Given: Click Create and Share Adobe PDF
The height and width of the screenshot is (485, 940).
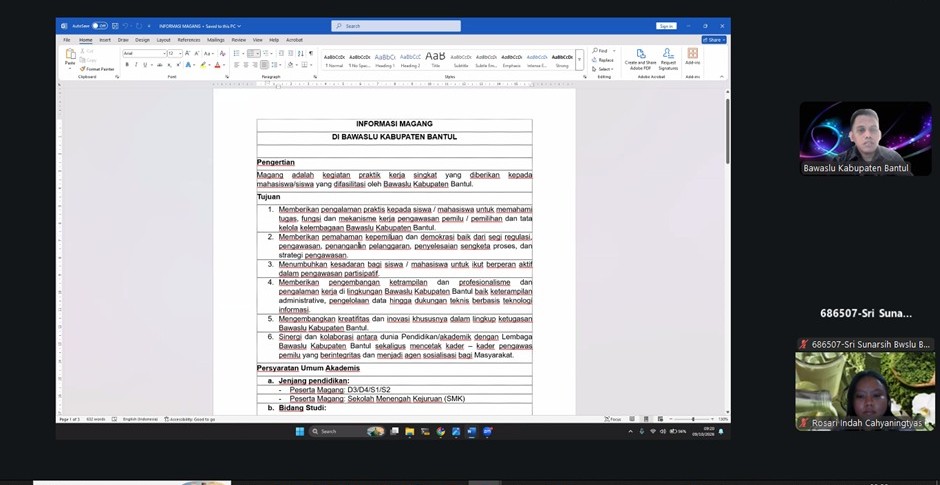Looking at the screenshot, I should [x=640, y=59].
